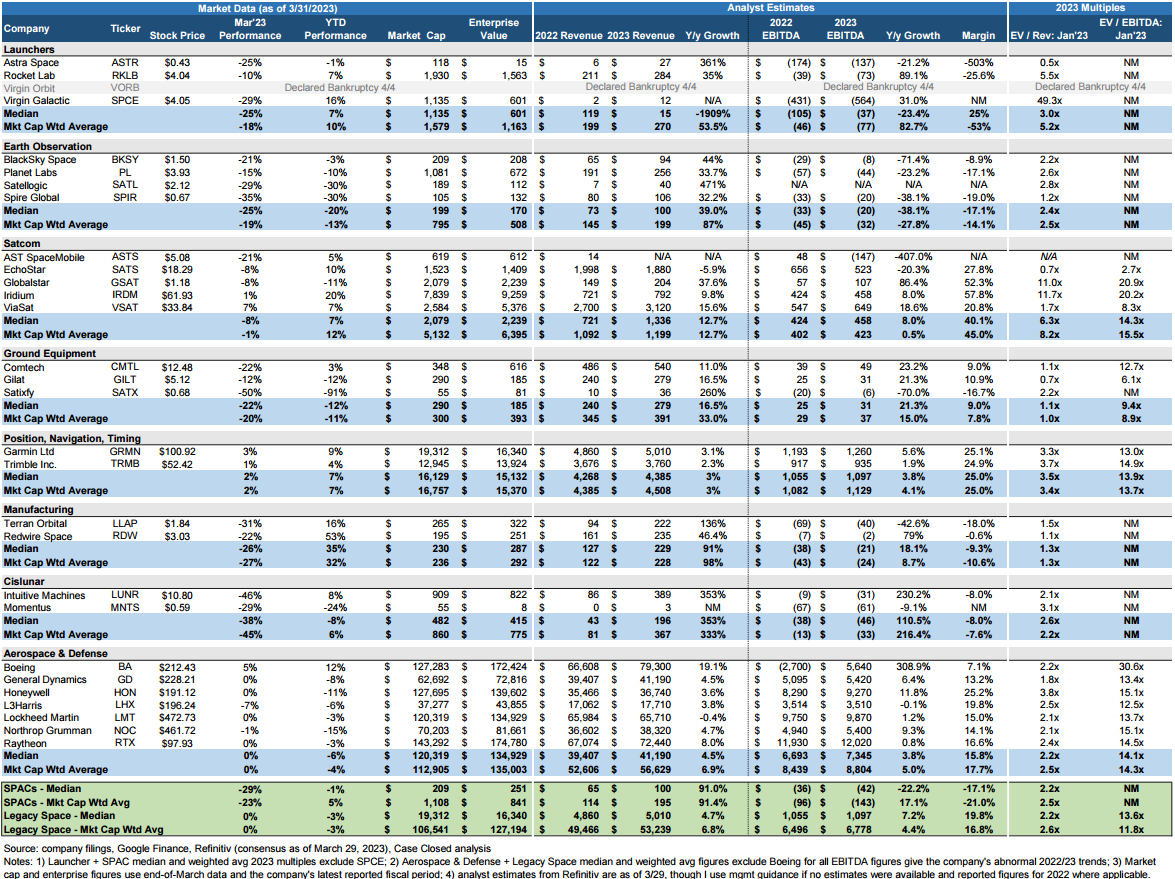Select the Satellogic company name
This screenshot has height=879, width=1175.
(25, 186)
